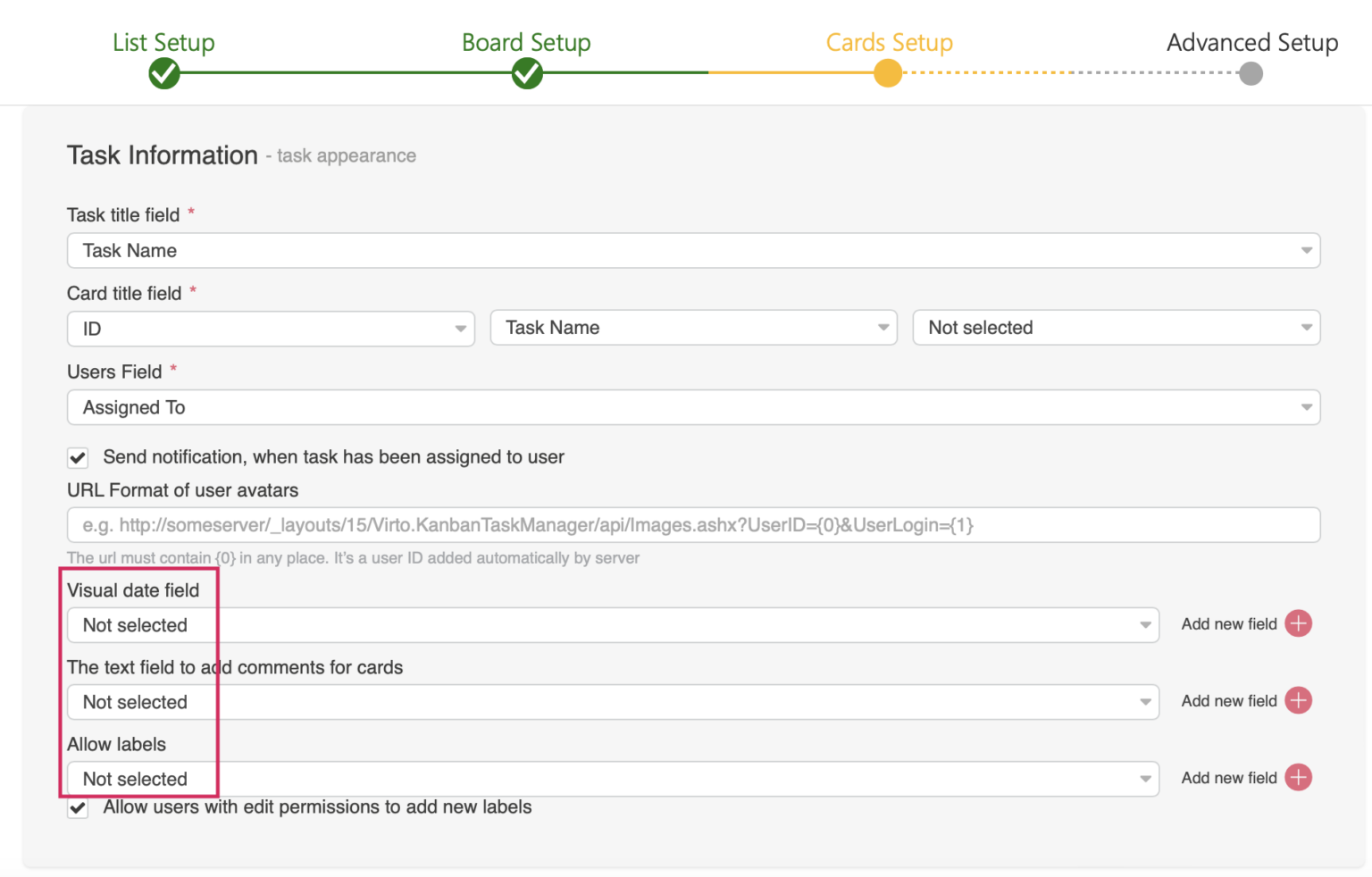Click plus icon next to Allow labels row
This screenshot has width=1372, height=877.
[1298, 777]
